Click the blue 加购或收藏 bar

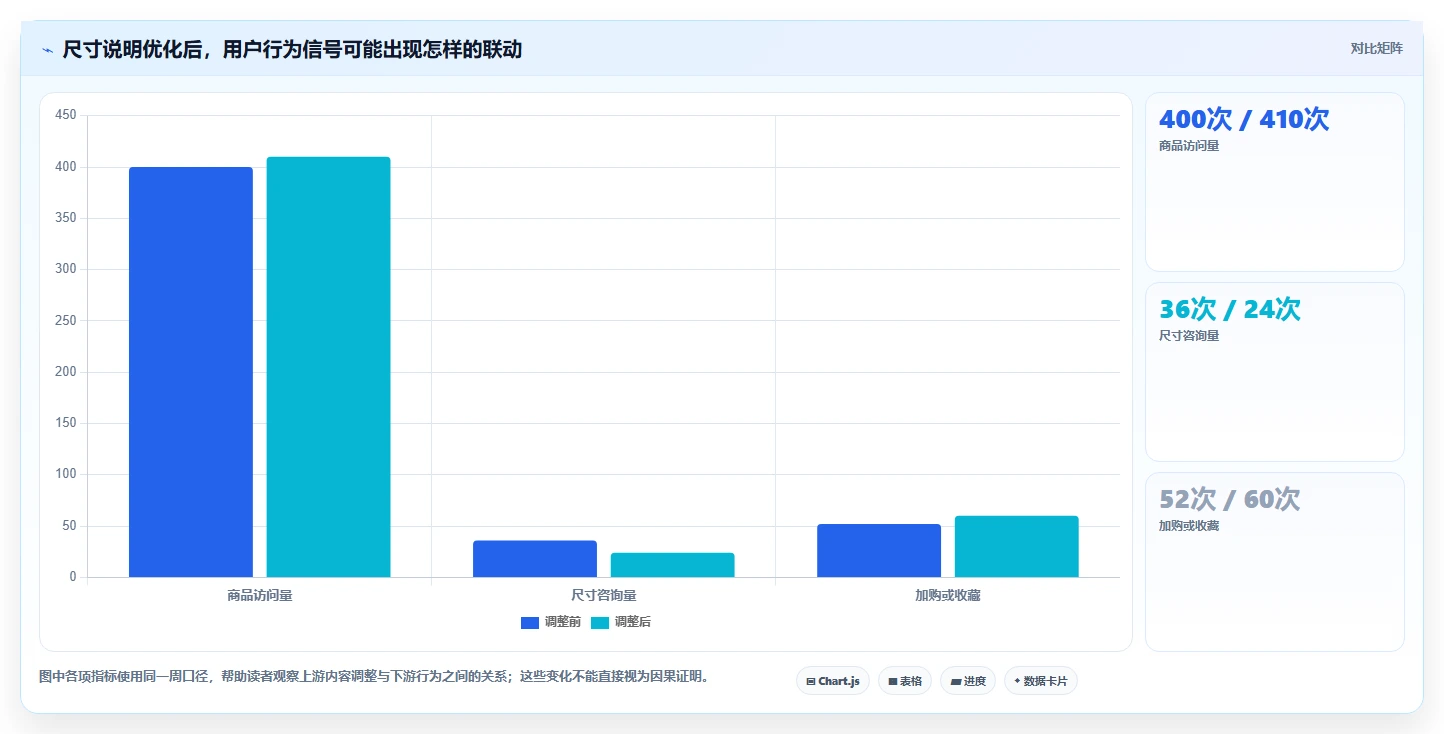pyautogui.click(x=879, y=551)
